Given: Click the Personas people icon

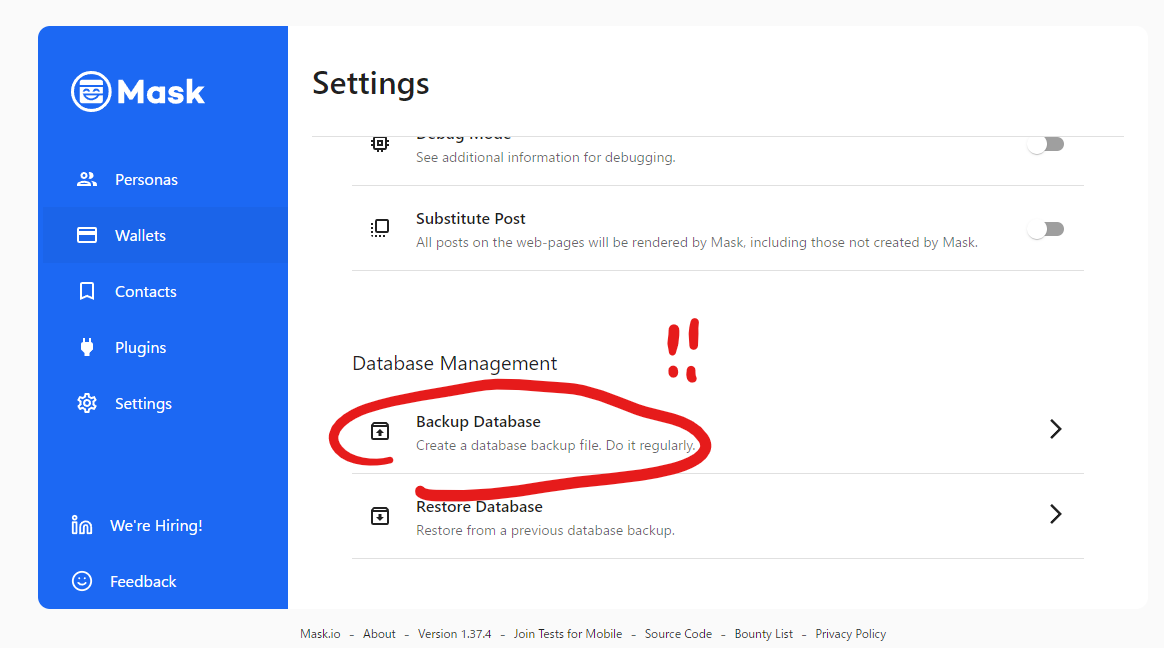Looking at the screenshot, I should (x=87, y=179).
